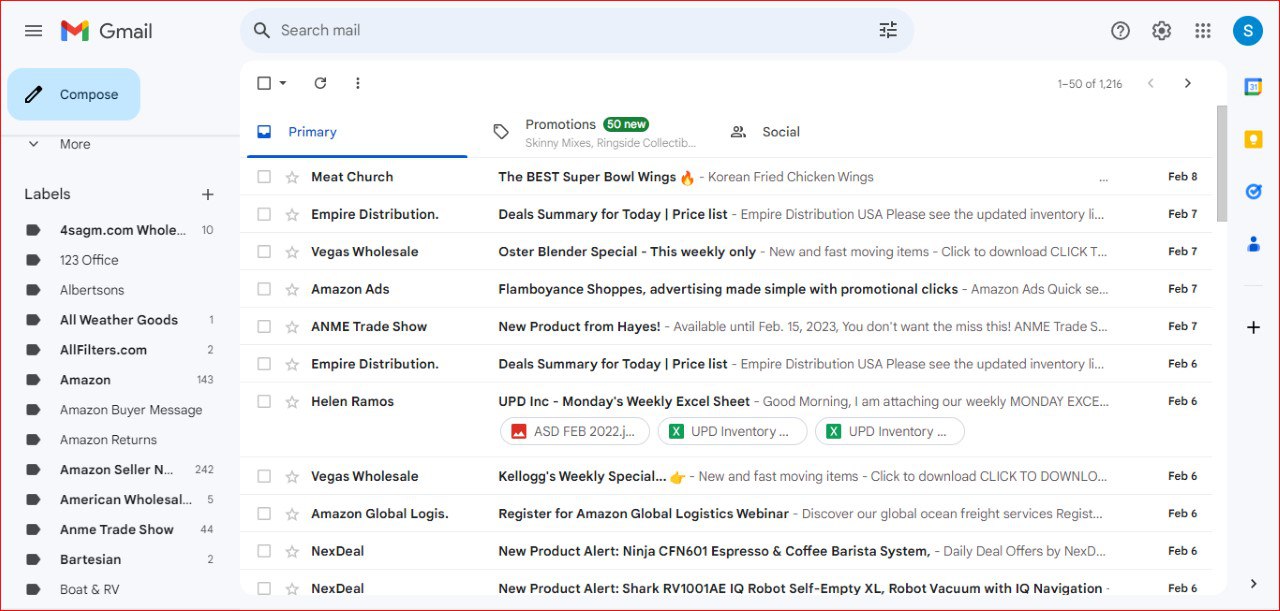Screen dimensions: 1280x611
Task: Click the search magnifier icon
Action: point(262,30)
